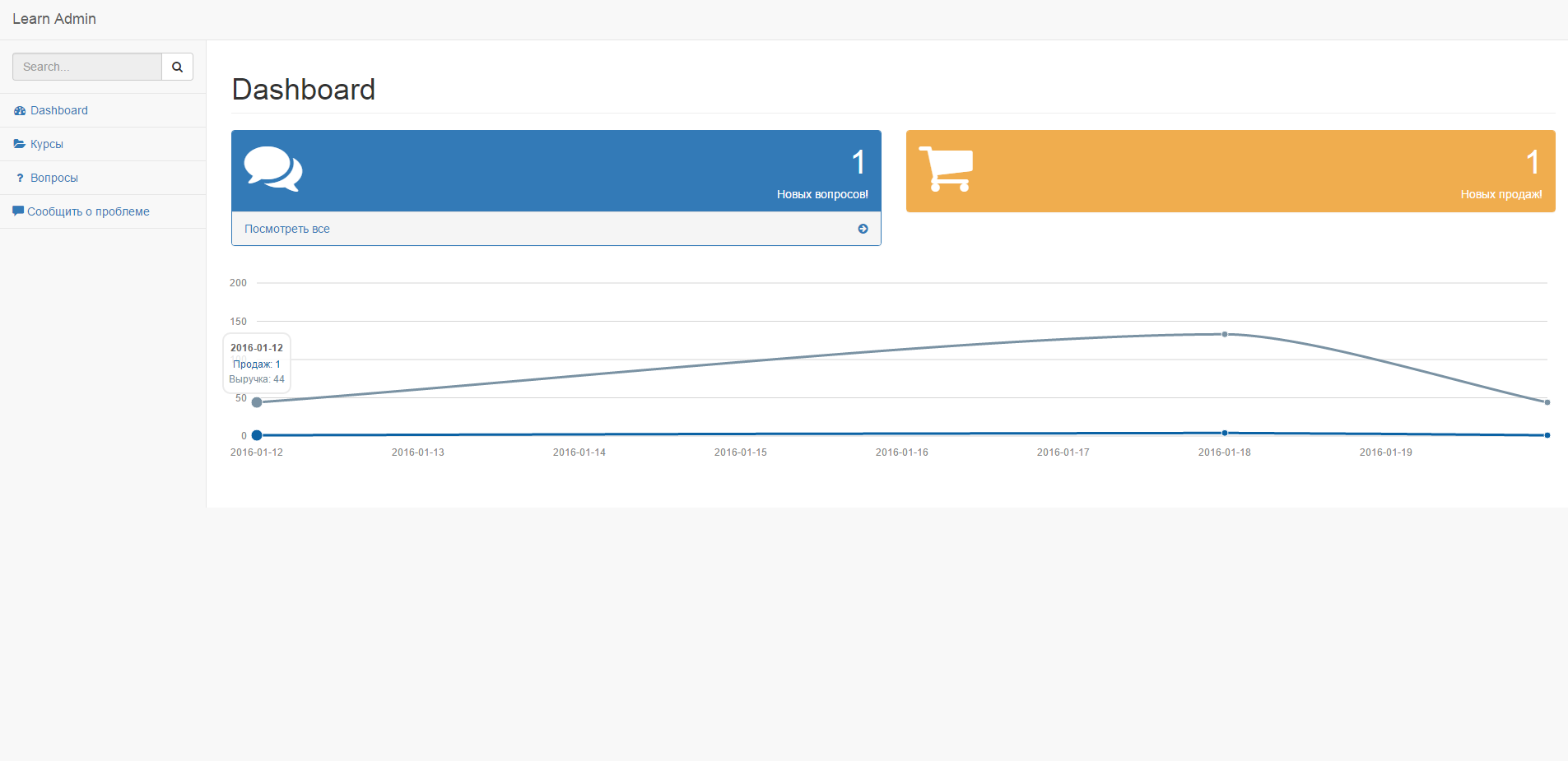The width and height of the screenshot is (1568, 761).
Task: Click the 2016-01-18 blue sales point
Action: (x=1225, y=433)
